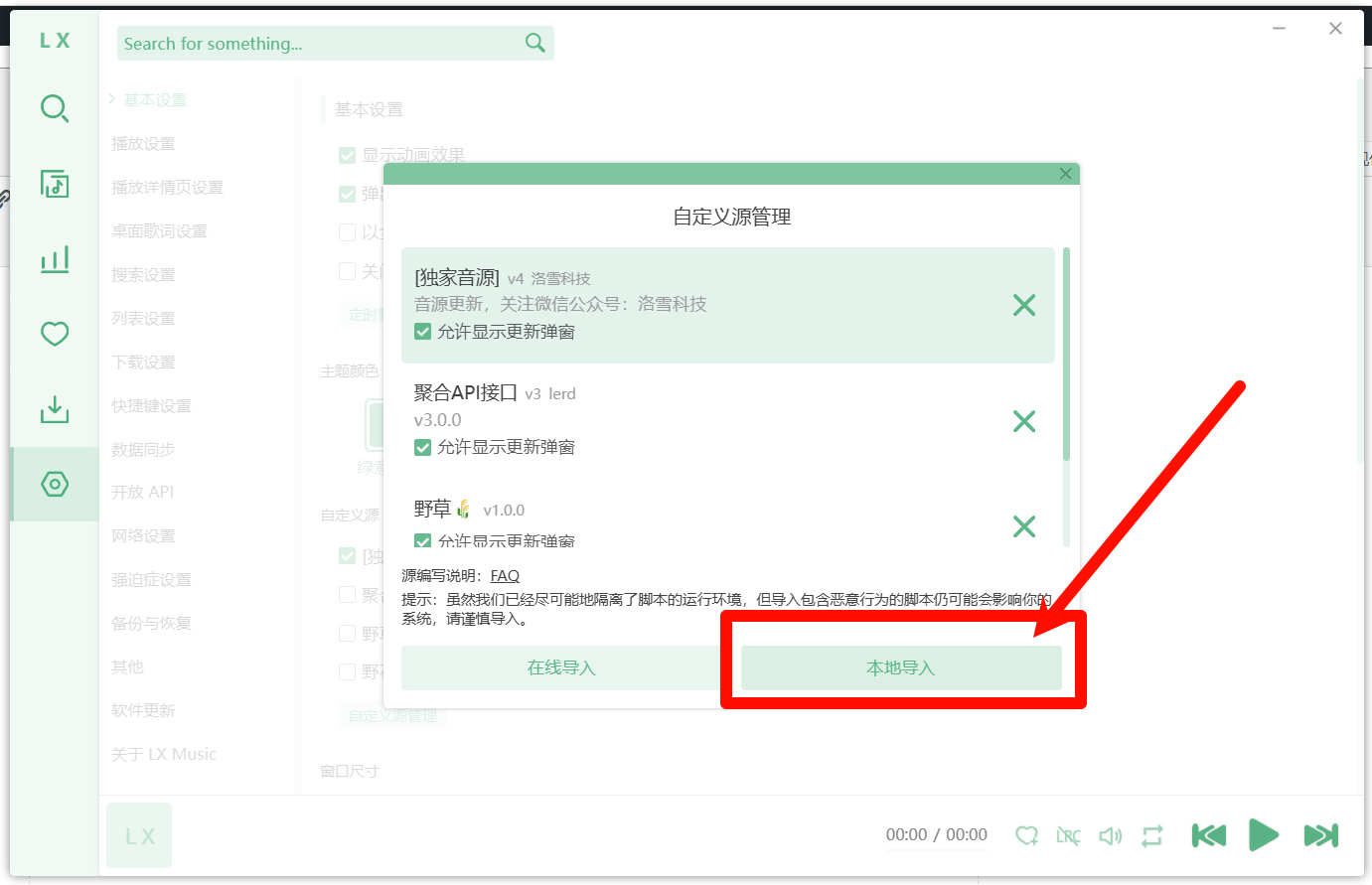Toggle the desktop lyrics LRC icon
Viewport: 1372px width, 885px height.
click(x=1068, y=835)
